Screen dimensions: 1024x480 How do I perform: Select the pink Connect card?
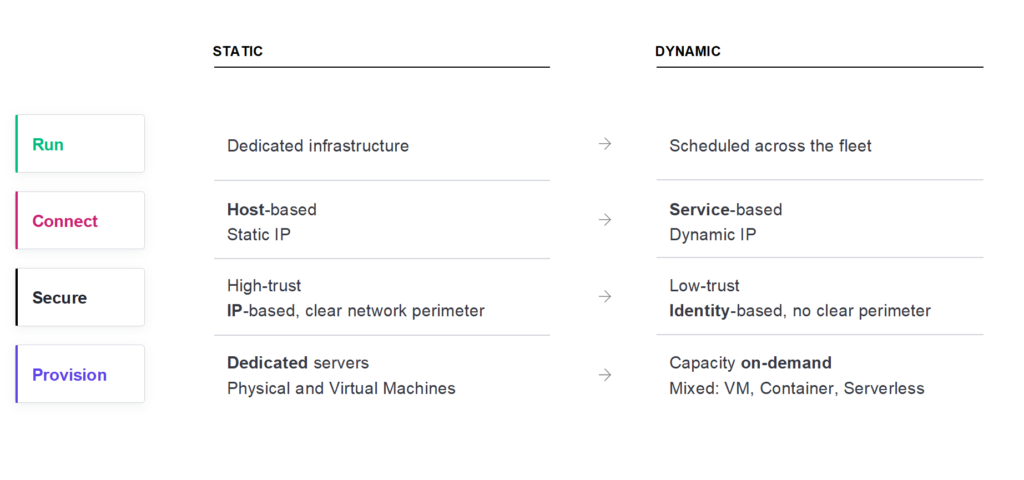click(x=80, y=220)
